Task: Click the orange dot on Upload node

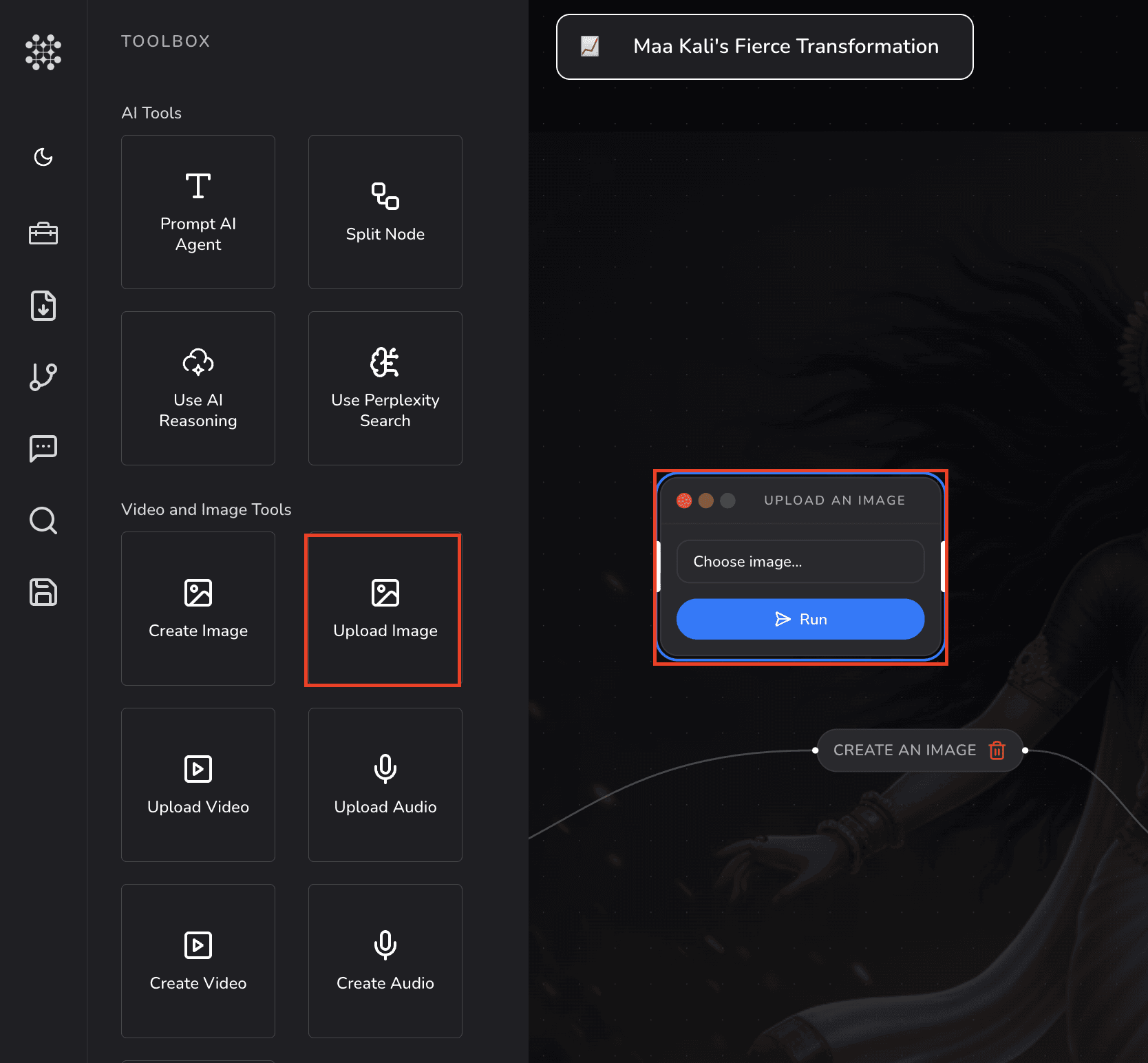Action: coord(706,501)
